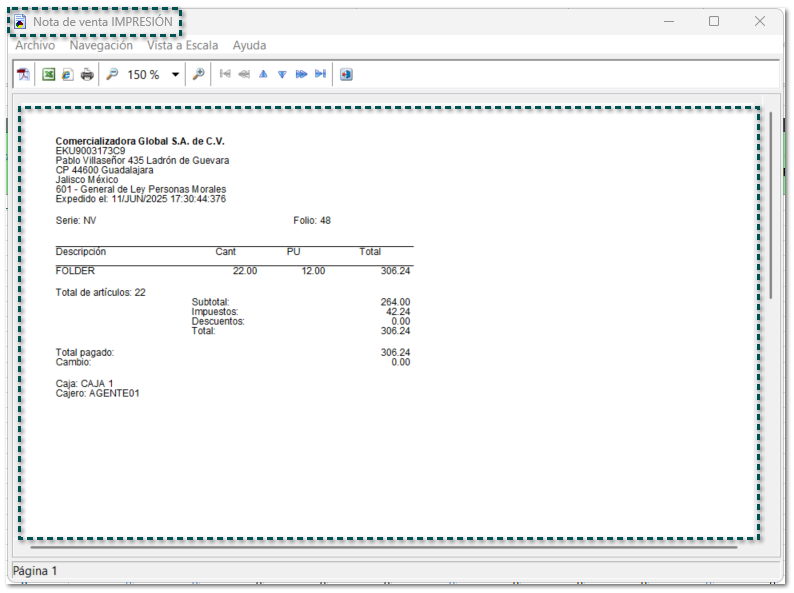Click the zoom in magnifier icon
Image resolution: width=794 pixels, height=593 pixels.
(199, 75)
